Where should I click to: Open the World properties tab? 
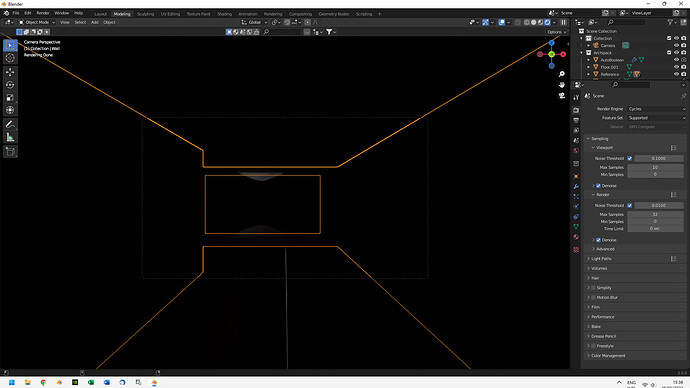pos(576,150)
